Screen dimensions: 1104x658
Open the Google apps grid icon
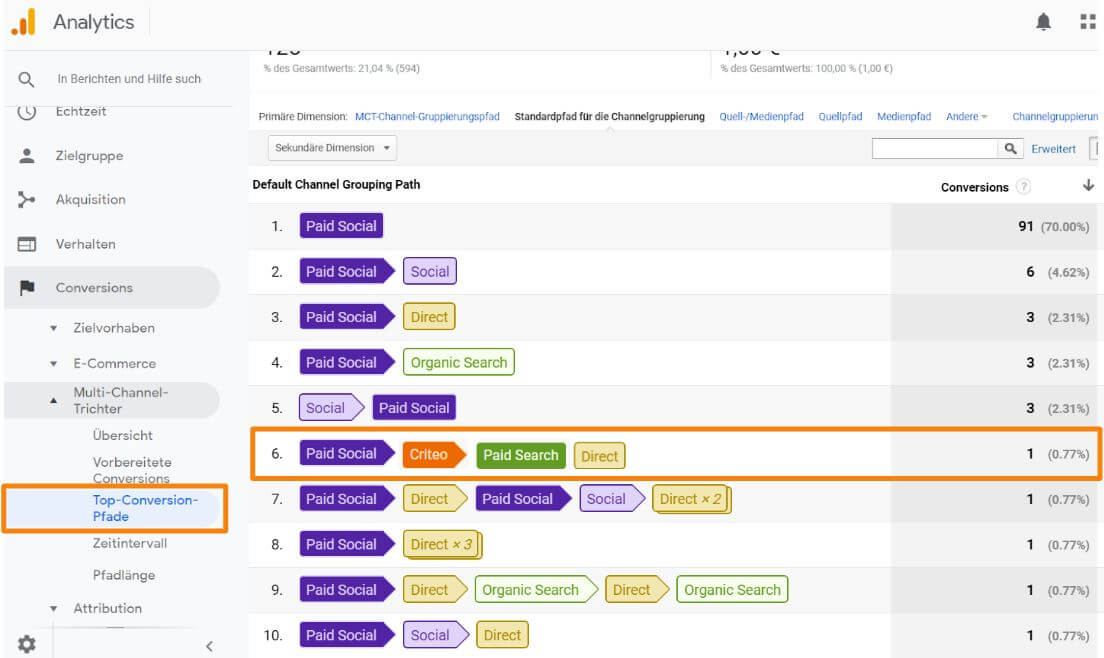(x=1088, y=22)
